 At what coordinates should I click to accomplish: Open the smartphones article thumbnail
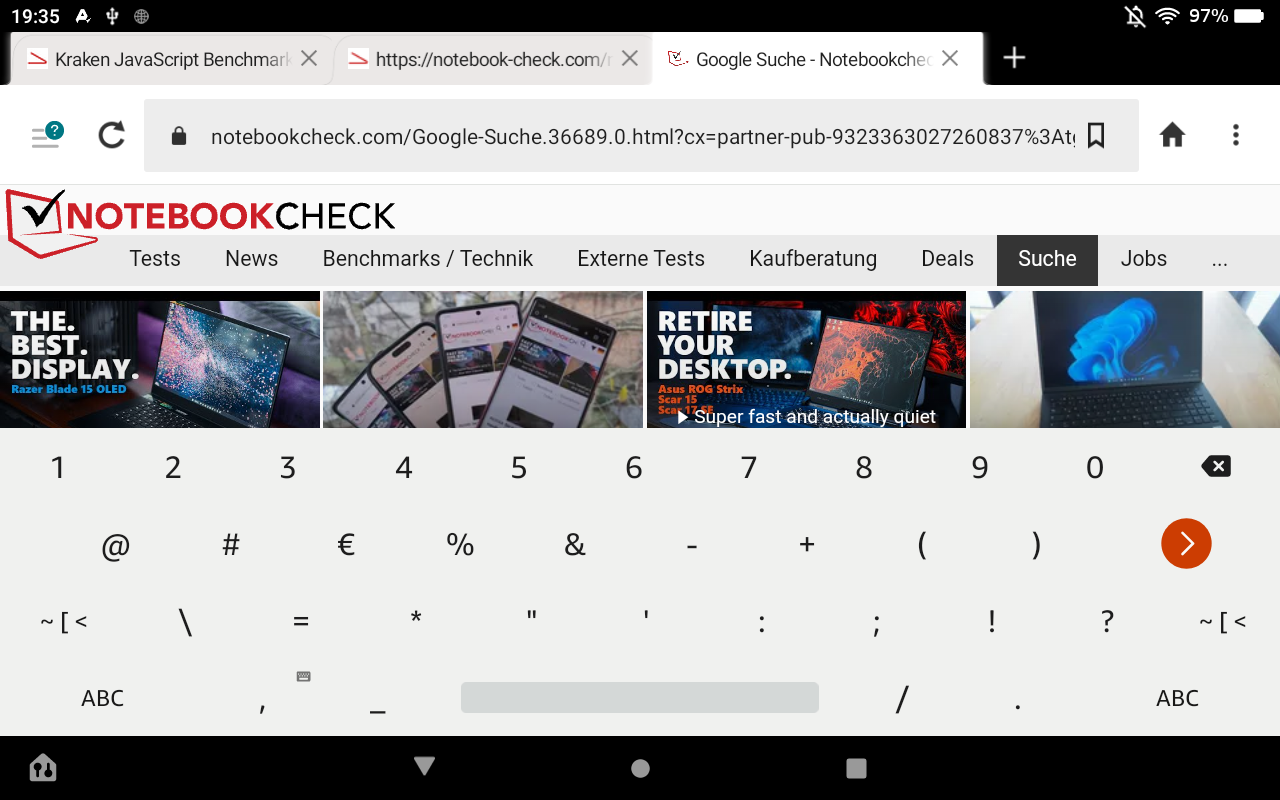[x=483, y=360]
